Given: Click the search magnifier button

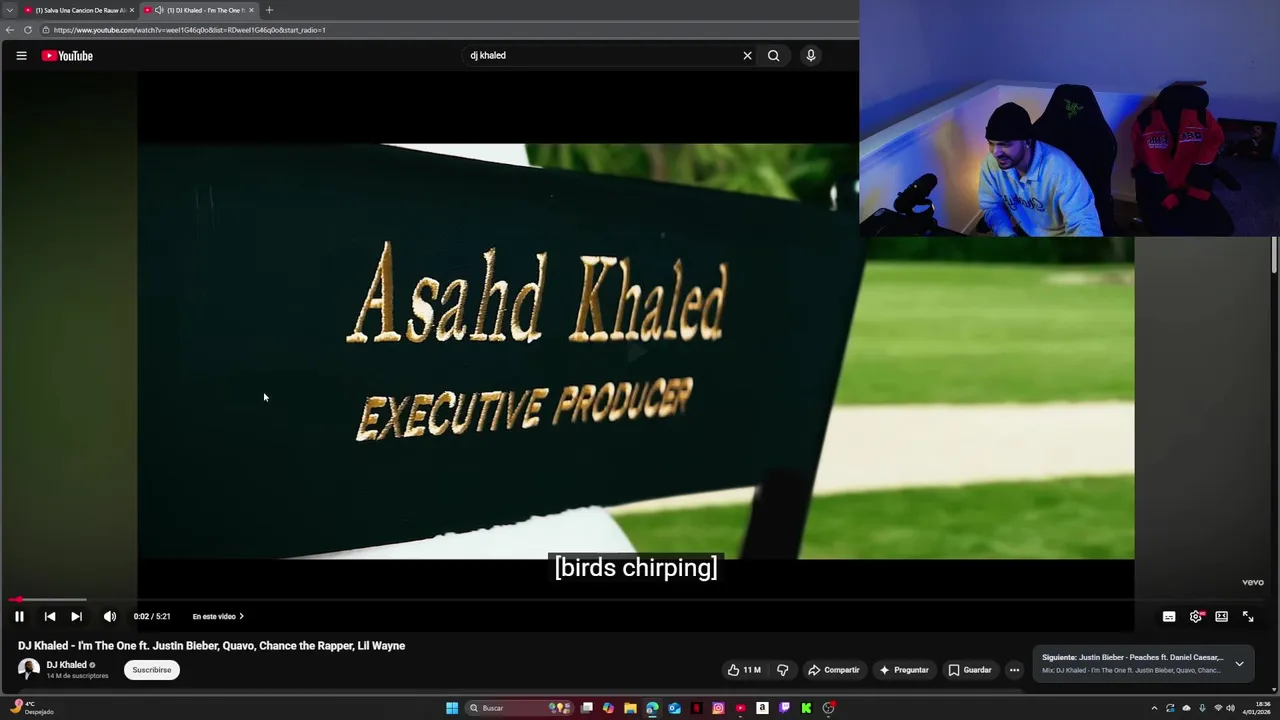Looking at the screenshot, I should (773, 56).
